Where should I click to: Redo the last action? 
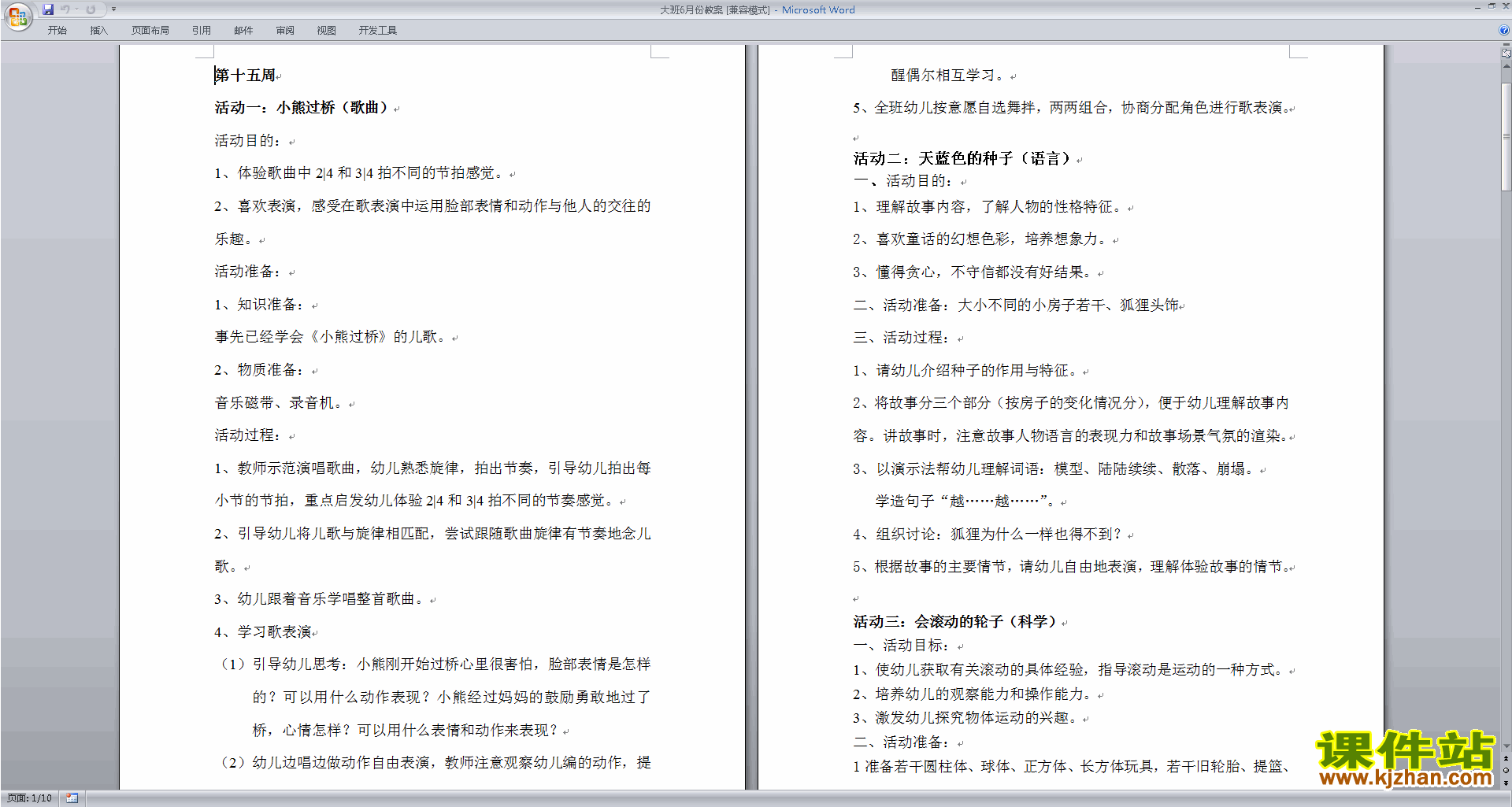point(91,9)
